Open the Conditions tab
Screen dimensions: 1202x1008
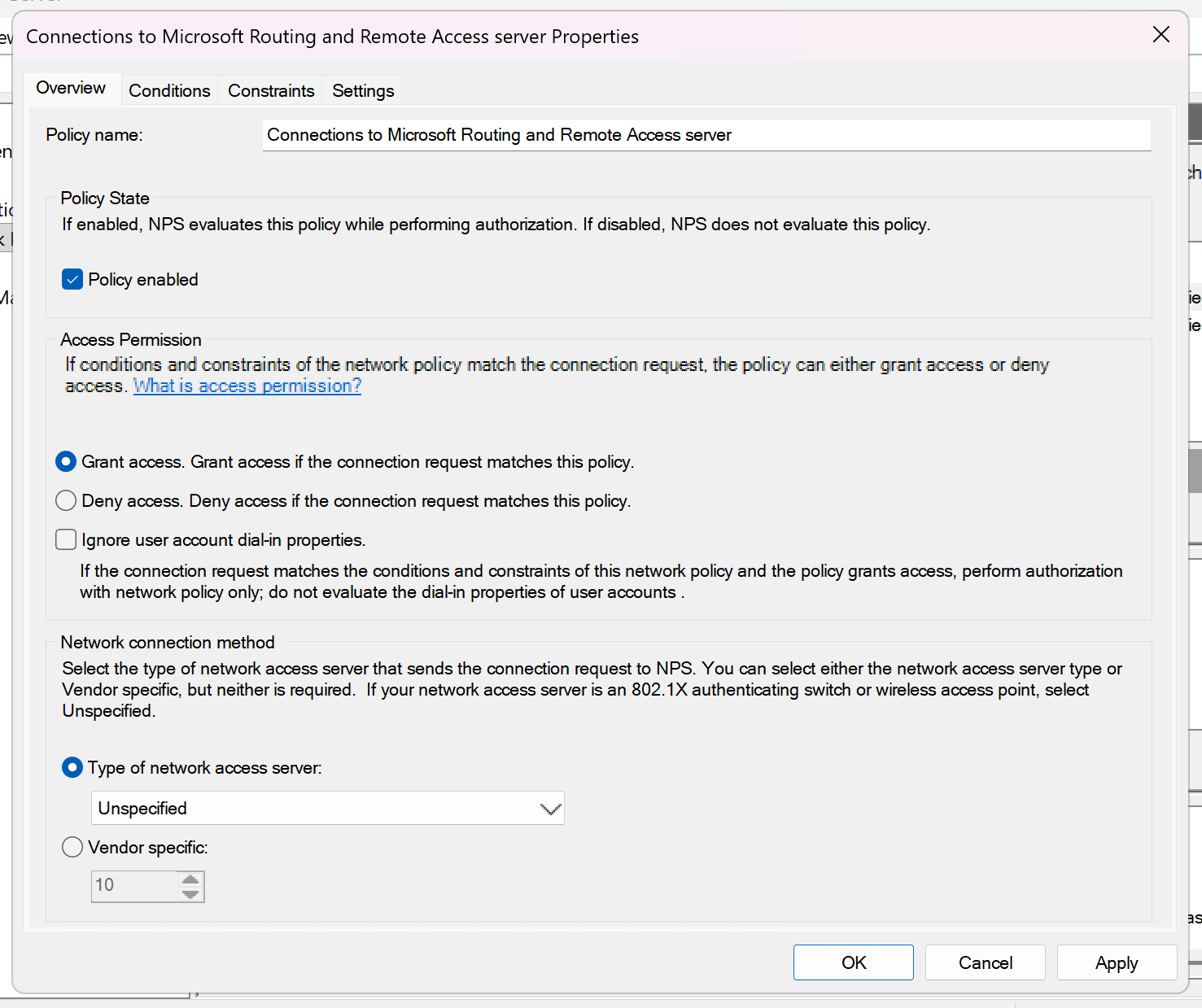[x=169, y=90]
